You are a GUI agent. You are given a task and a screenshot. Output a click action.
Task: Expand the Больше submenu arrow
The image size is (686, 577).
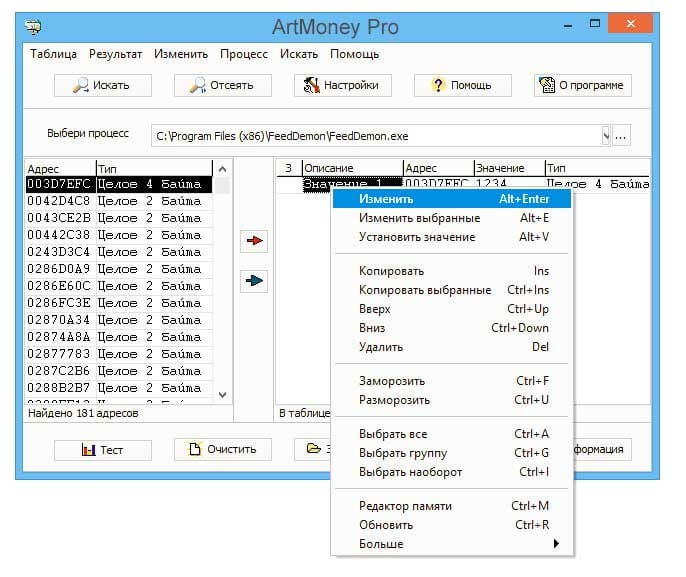pos(556,544)
